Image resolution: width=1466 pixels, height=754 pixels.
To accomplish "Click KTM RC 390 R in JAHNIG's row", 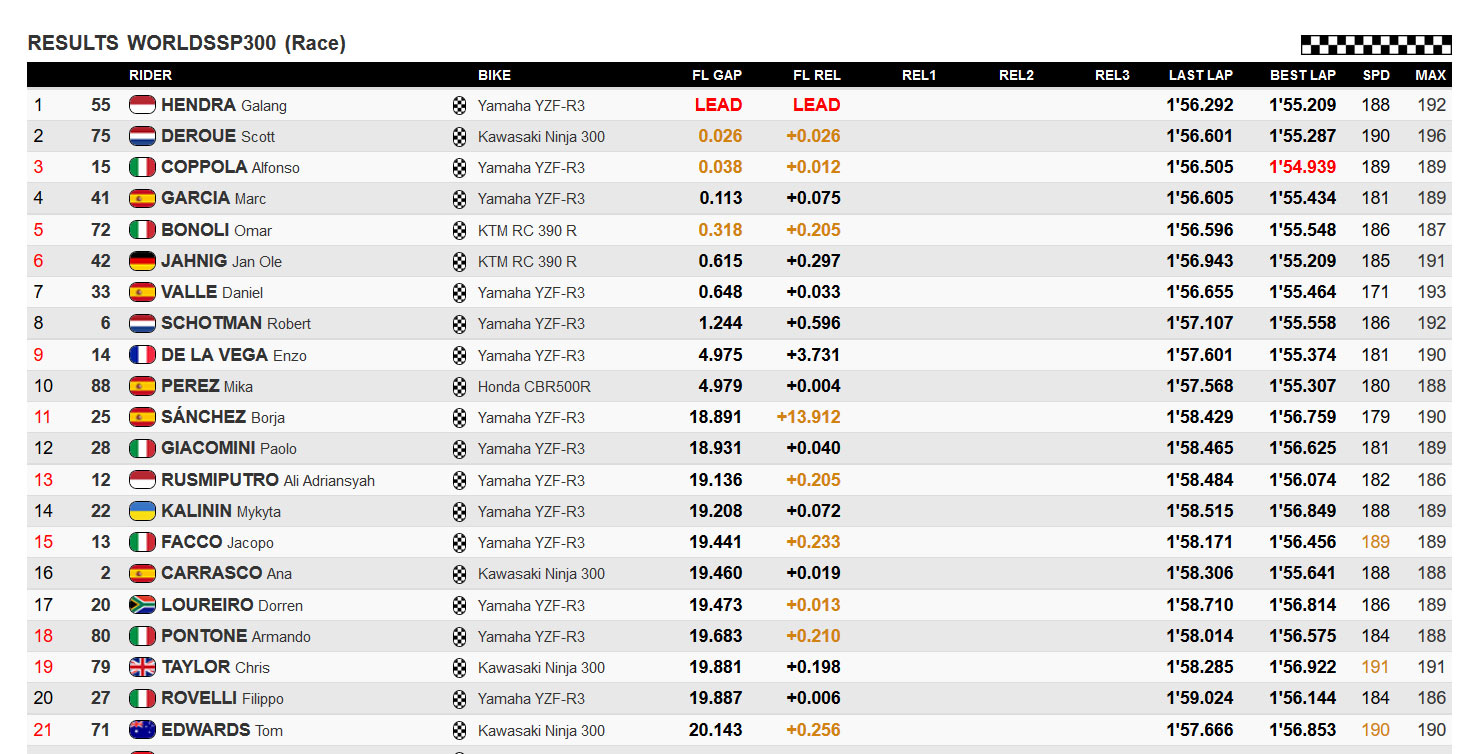I will [527, 261].
